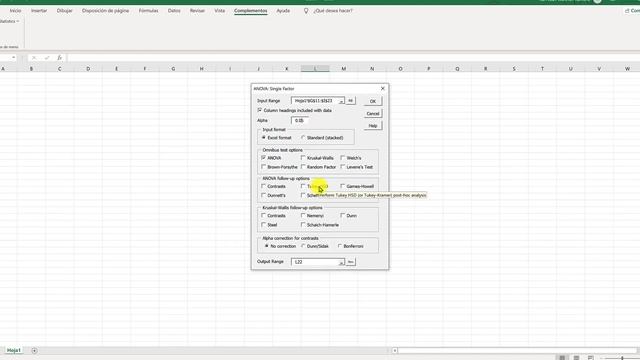Close the ANOVA: Single Factor dialog
The height and width of the screenshot is (360, 640).
point(382,89)
